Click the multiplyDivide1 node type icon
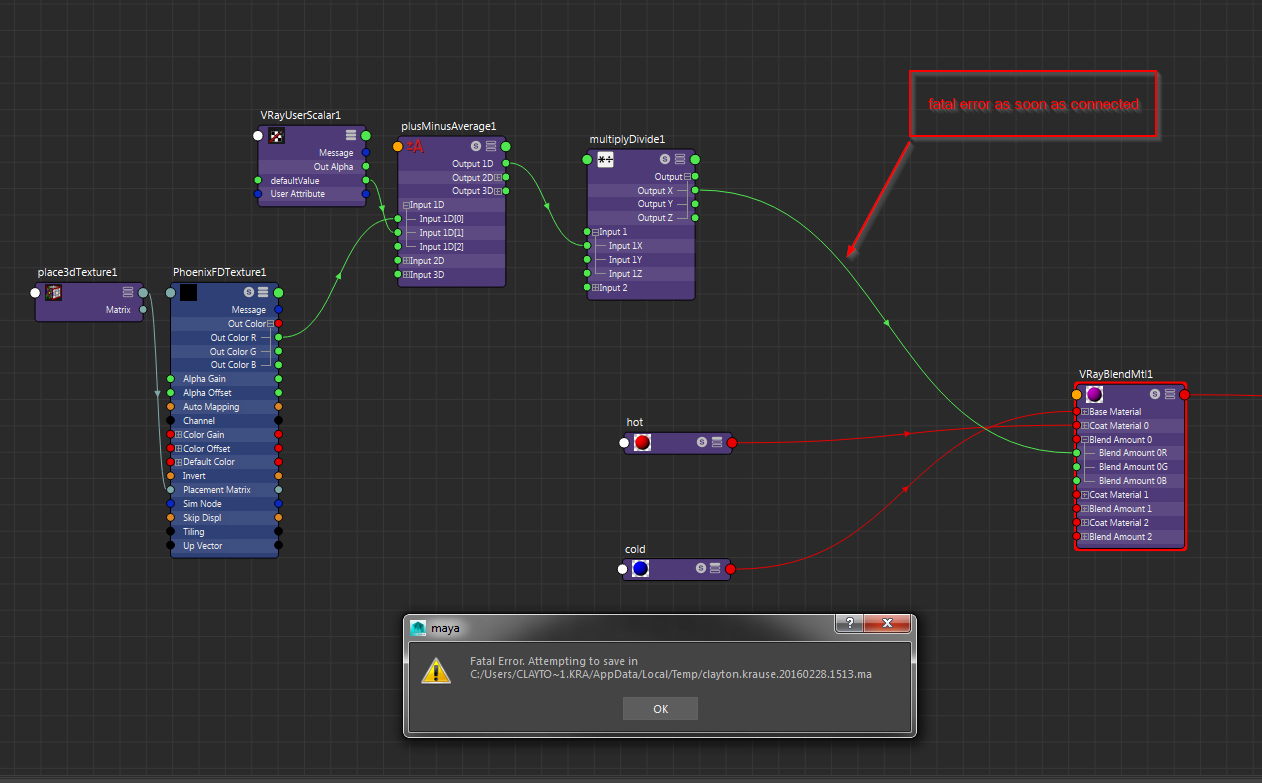 605,159
